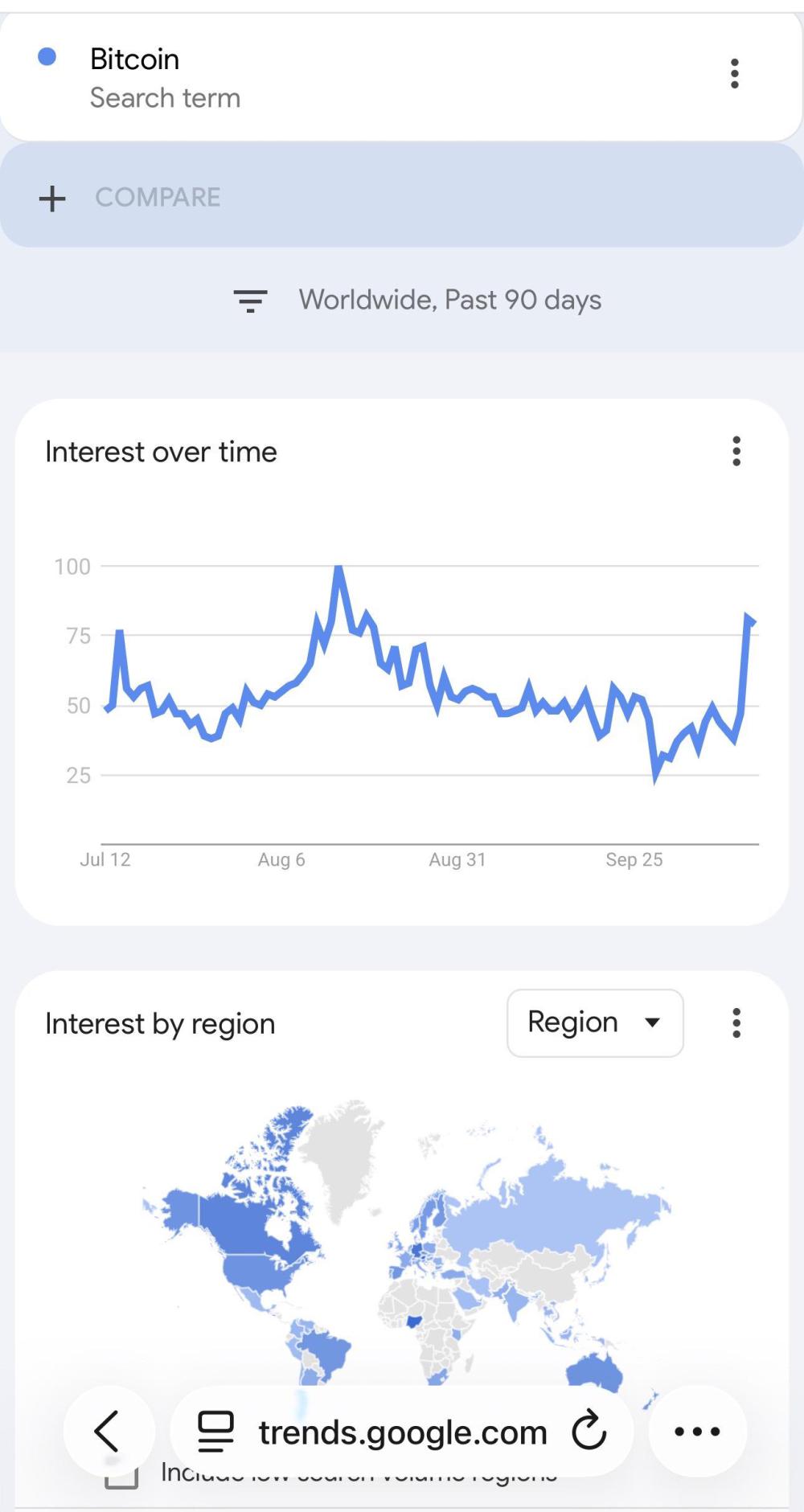Reload the page with the refresh icon
Screen dimensions: 804x1512
click(x=589, y=1431)
